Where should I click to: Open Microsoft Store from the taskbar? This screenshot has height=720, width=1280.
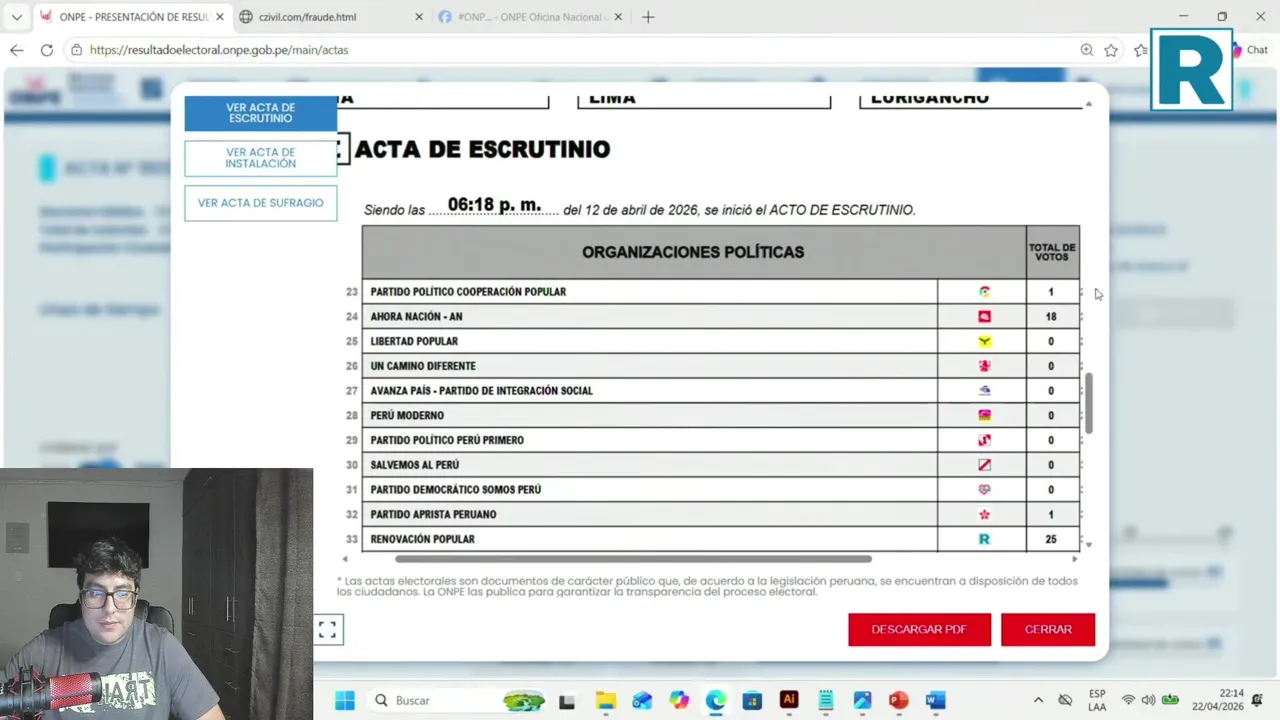(x=752, y=700)
